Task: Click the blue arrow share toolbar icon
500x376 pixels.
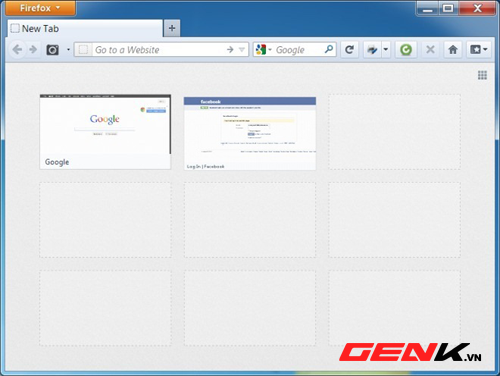Action: tap(372, 50)
